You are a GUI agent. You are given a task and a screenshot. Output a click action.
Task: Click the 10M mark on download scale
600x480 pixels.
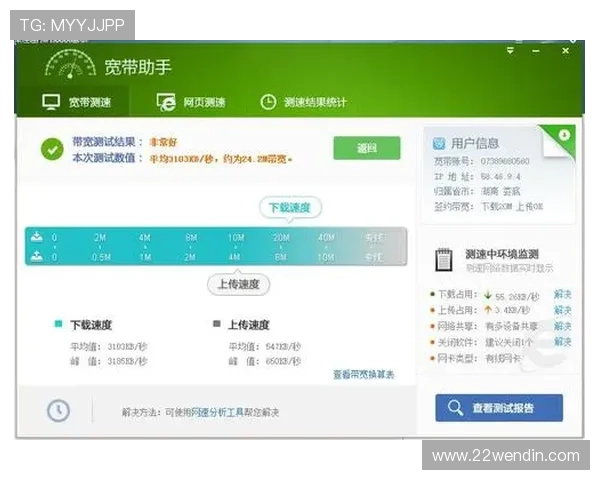click(236, 238)
